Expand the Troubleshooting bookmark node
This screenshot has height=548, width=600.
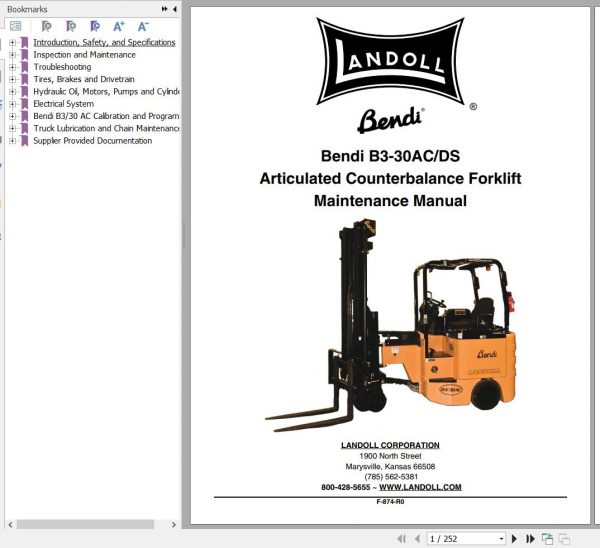pyautogui.click(x=13, y=67)
